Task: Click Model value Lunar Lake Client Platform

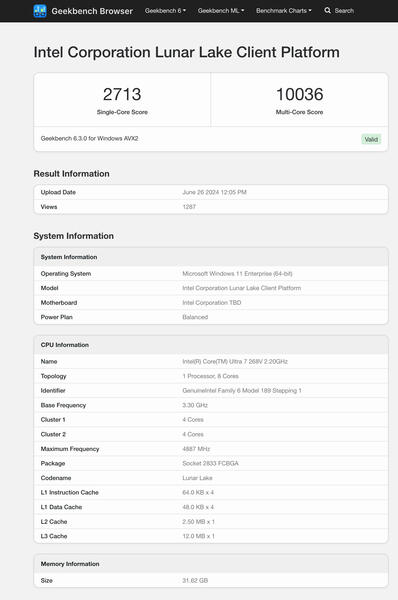Action: [241, 288]
